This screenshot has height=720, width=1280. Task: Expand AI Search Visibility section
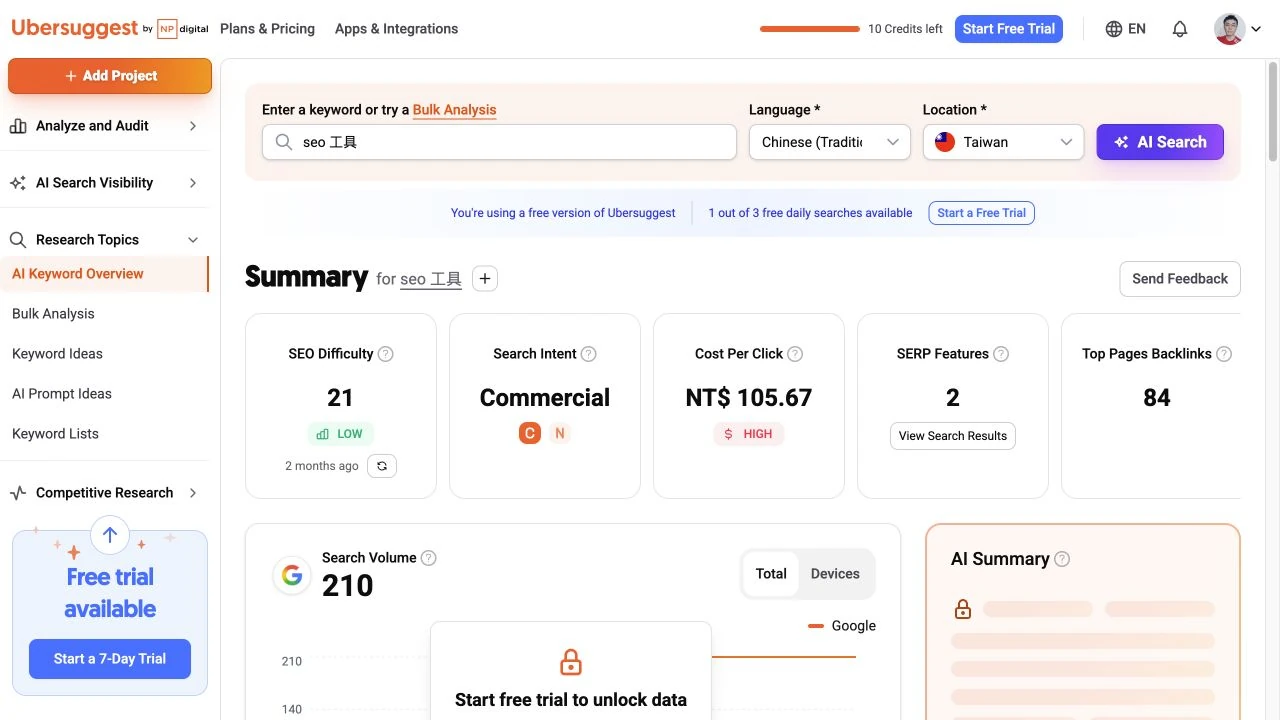click(x=193, y=183)
